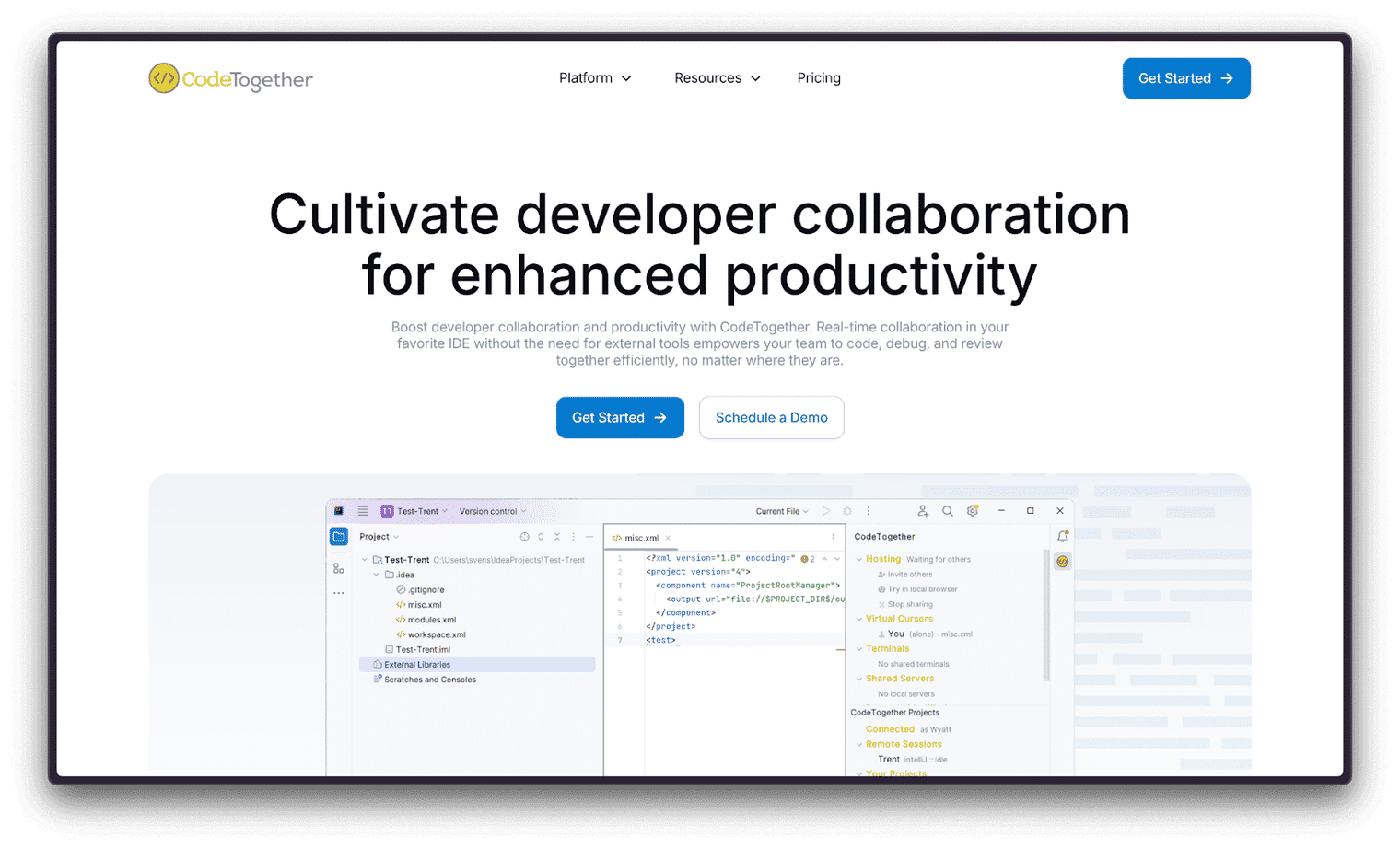
Task: Click 'Connected as Wyatt' status text
Action: pyautogui.click(x=908, y=729)
